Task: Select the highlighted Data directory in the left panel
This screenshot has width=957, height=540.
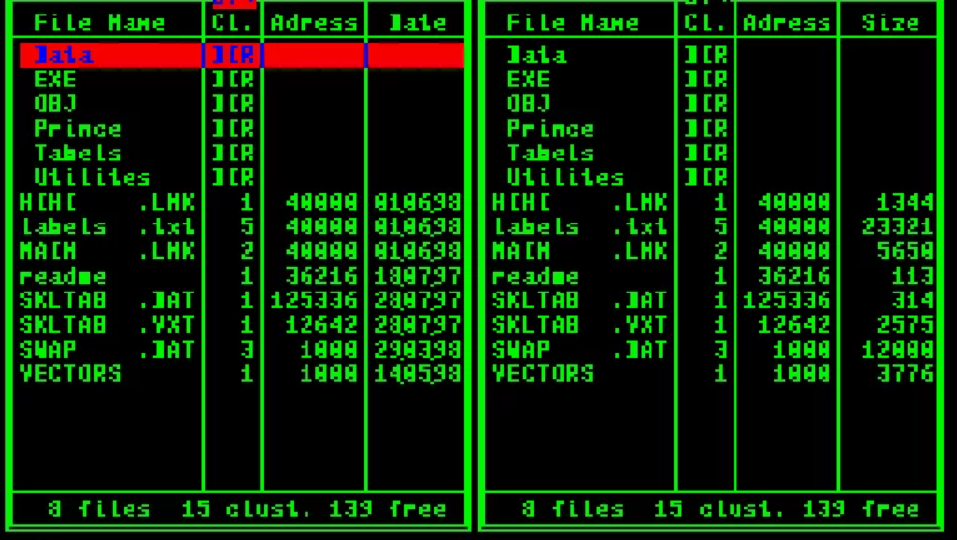Action: click(242, 55)
